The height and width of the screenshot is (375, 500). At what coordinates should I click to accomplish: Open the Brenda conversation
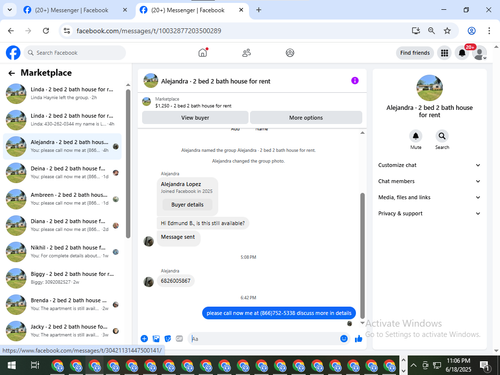(x=62, y=304)
